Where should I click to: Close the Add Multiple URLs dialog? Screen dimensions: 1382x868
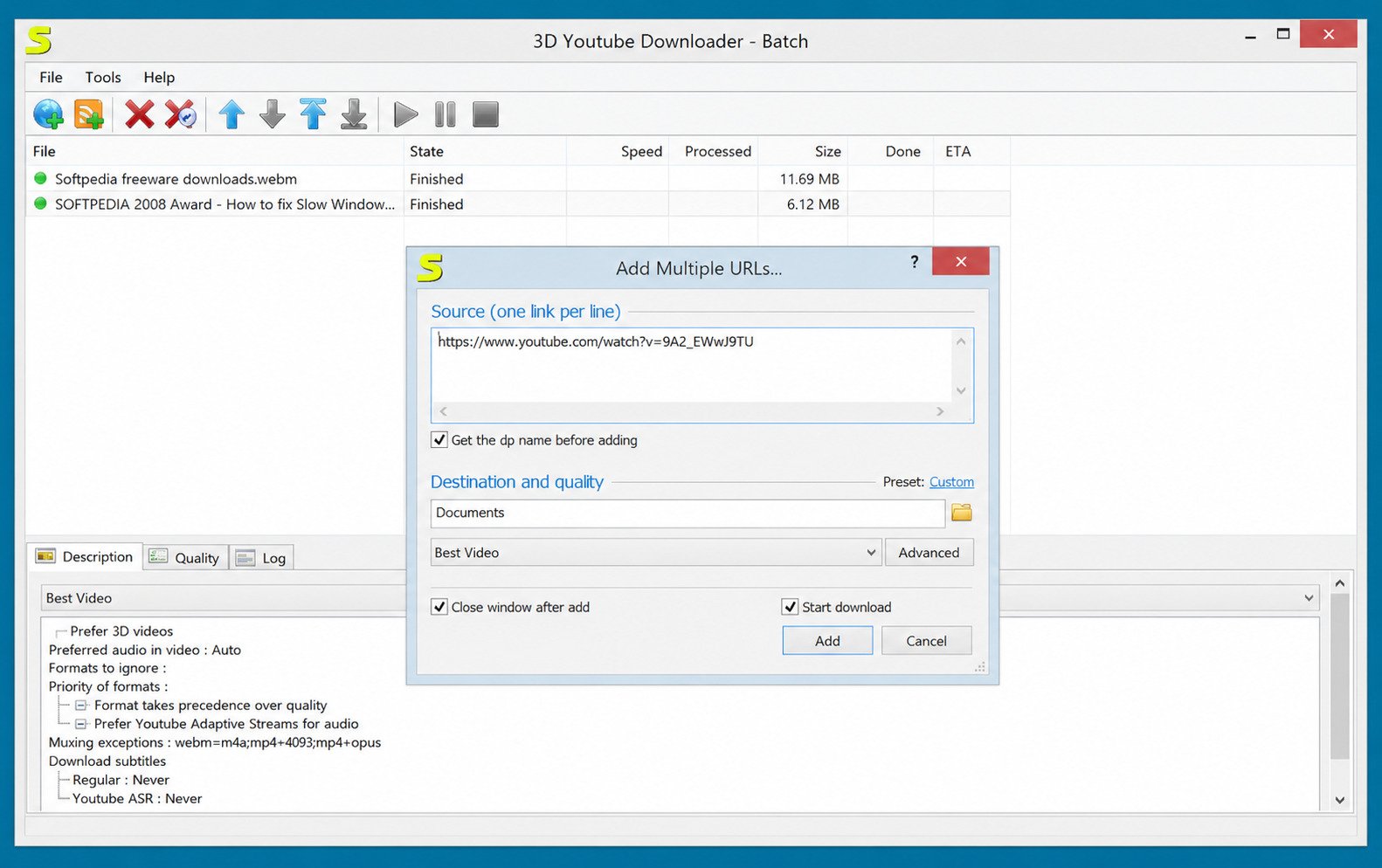961,261
